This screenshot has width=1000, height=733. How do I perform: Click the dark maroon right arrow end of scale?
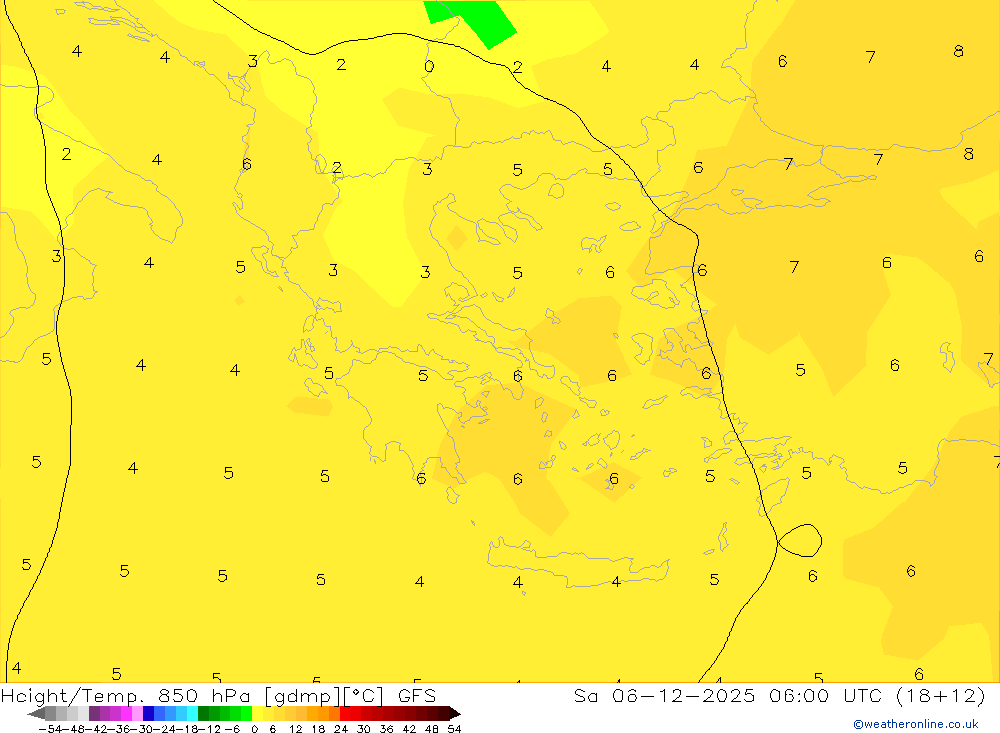(455, 714)
